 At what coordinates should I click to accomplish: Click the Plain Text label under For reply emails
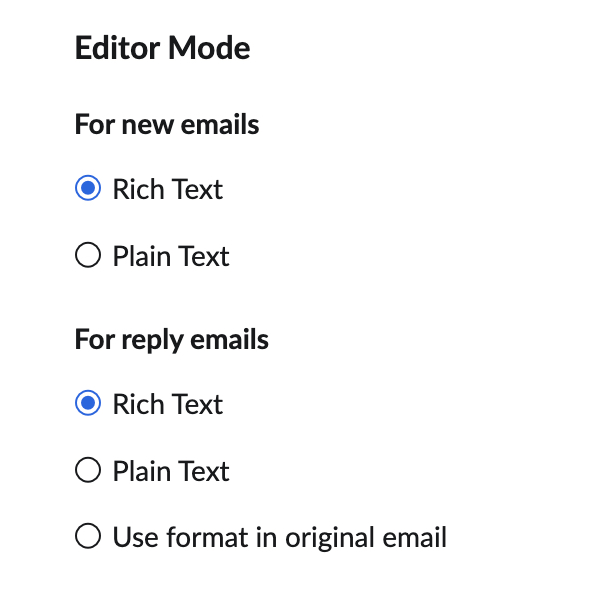pos(171,471)
